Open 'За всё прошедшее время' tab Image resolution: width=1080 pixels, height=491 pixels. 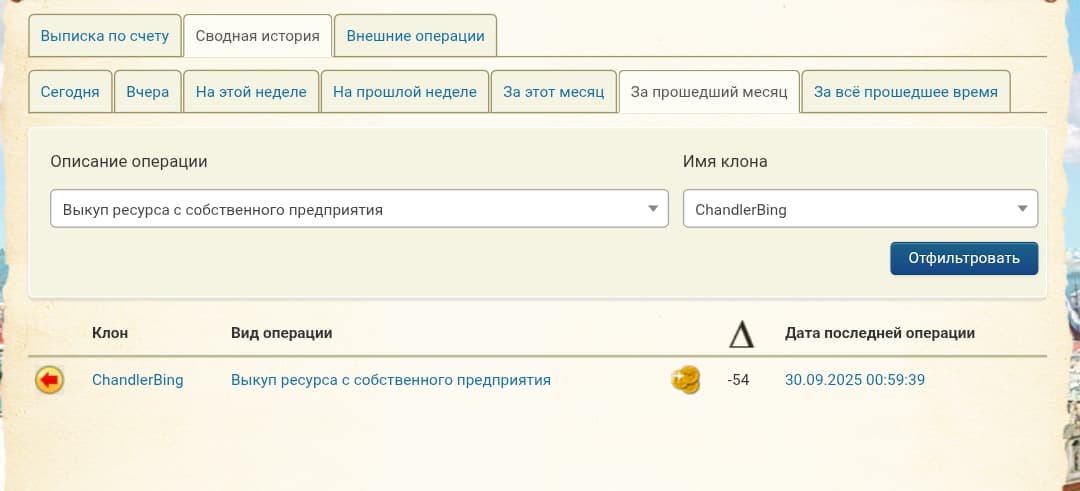click(x=906, y=92)
